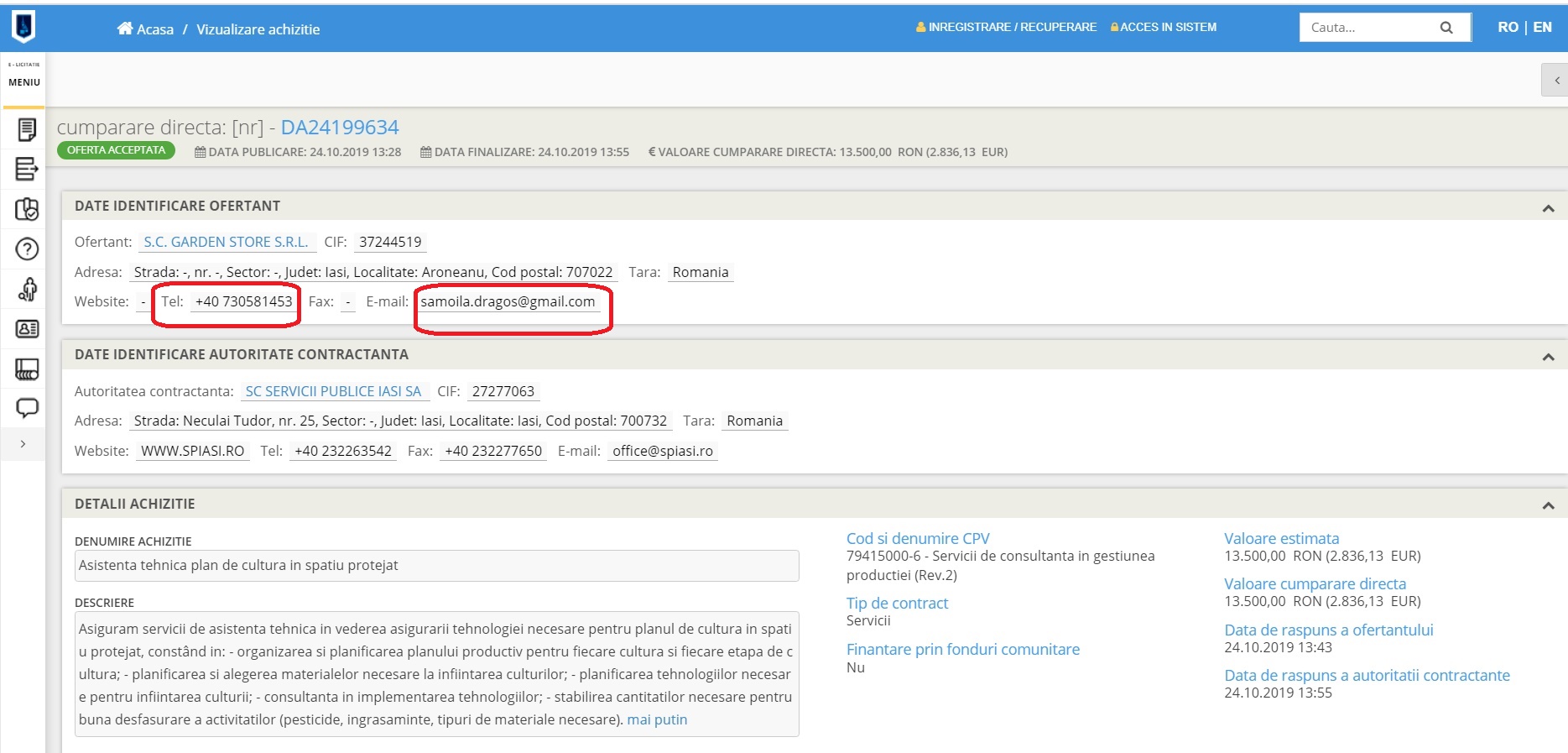Click the Data de raspuns a ofertantului label
This screenshot has width=1568, height=753.
1329,630
